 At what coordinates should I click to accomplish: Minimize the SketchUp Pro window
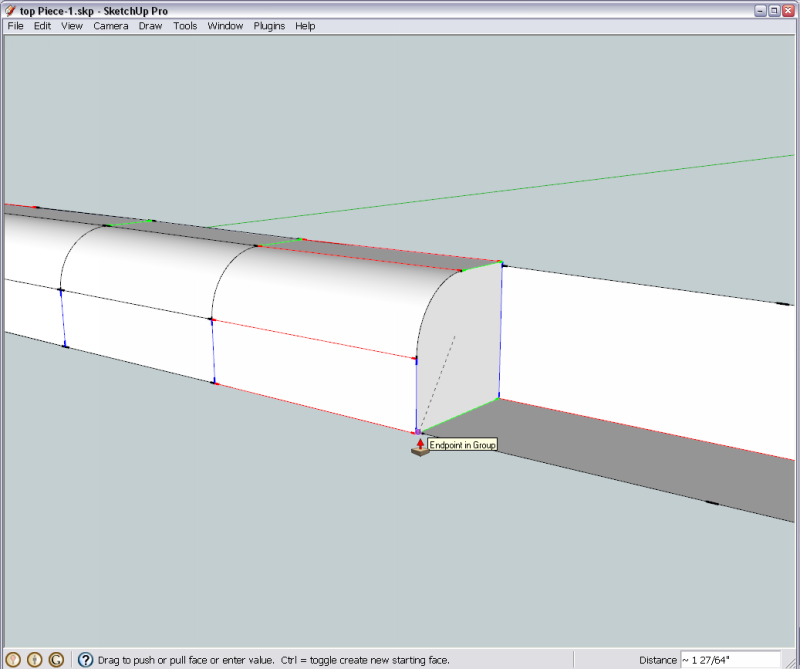759,10
